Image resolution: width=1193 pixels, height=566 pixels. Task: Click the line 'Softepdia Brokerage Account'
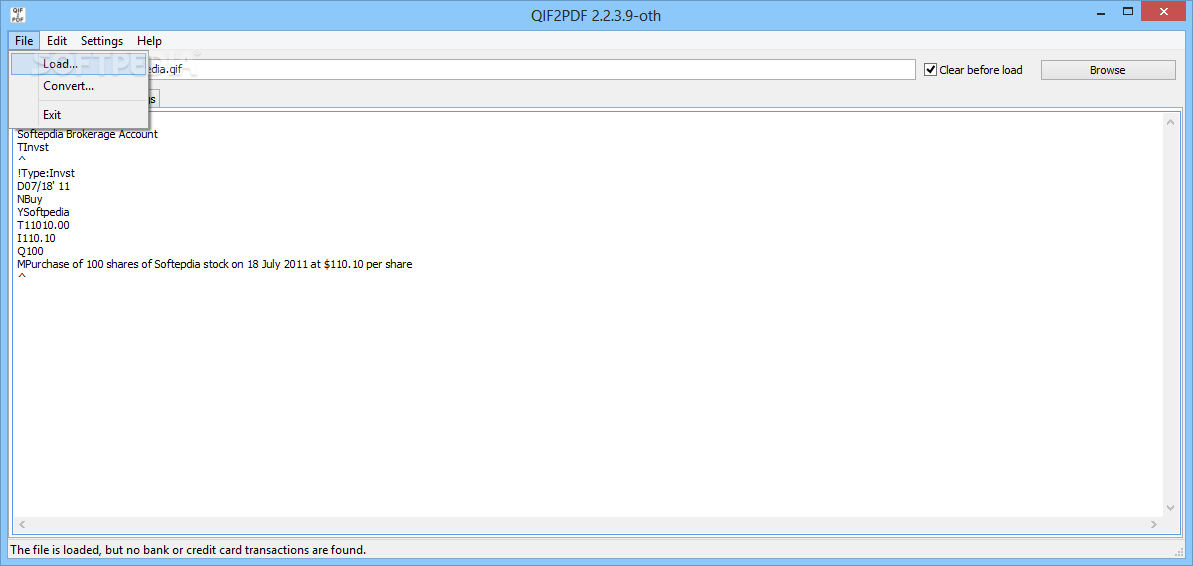(87, 135)
